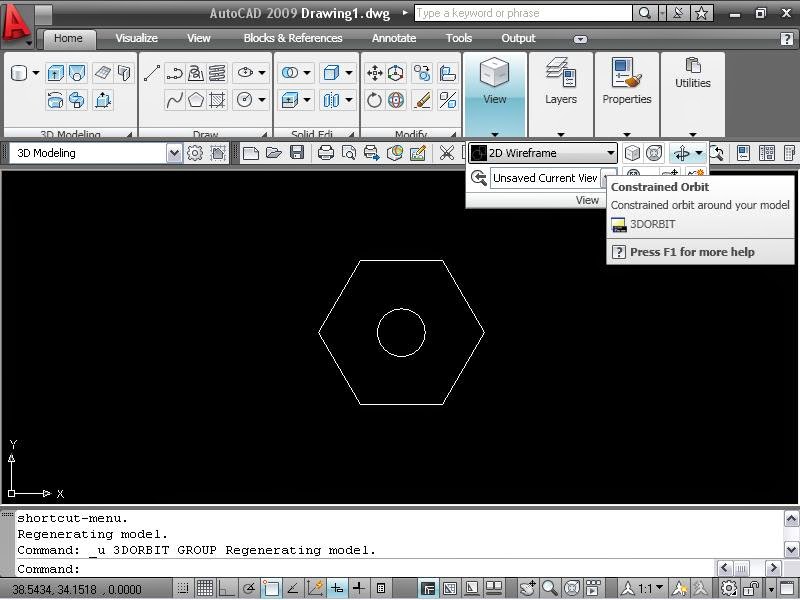Switch to the Visualize ribbon tab
Image resolution: width=800 pixels, height=600 pixels.
[136, 38]
